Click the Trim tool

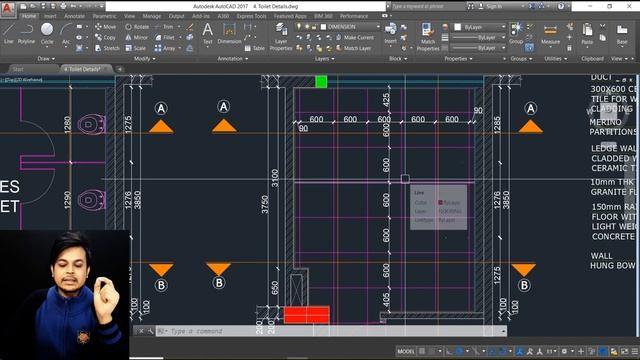click(x=164, y=27)
